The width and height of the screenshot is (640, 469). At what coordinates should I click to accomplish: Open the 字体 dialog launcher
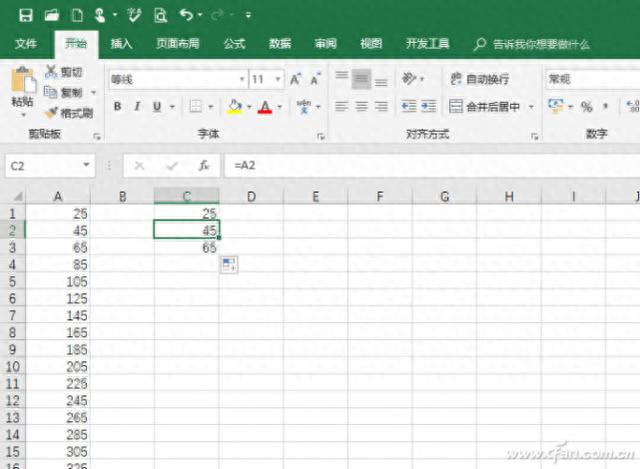[x=321, y=136]
